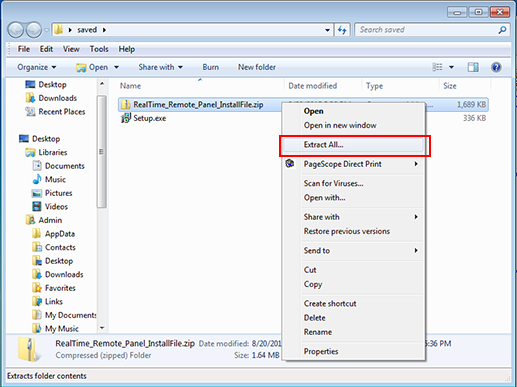This screenshot has height=387, width=517.
Task: Expand the Organize dropdown
Action: pos(37,67)
